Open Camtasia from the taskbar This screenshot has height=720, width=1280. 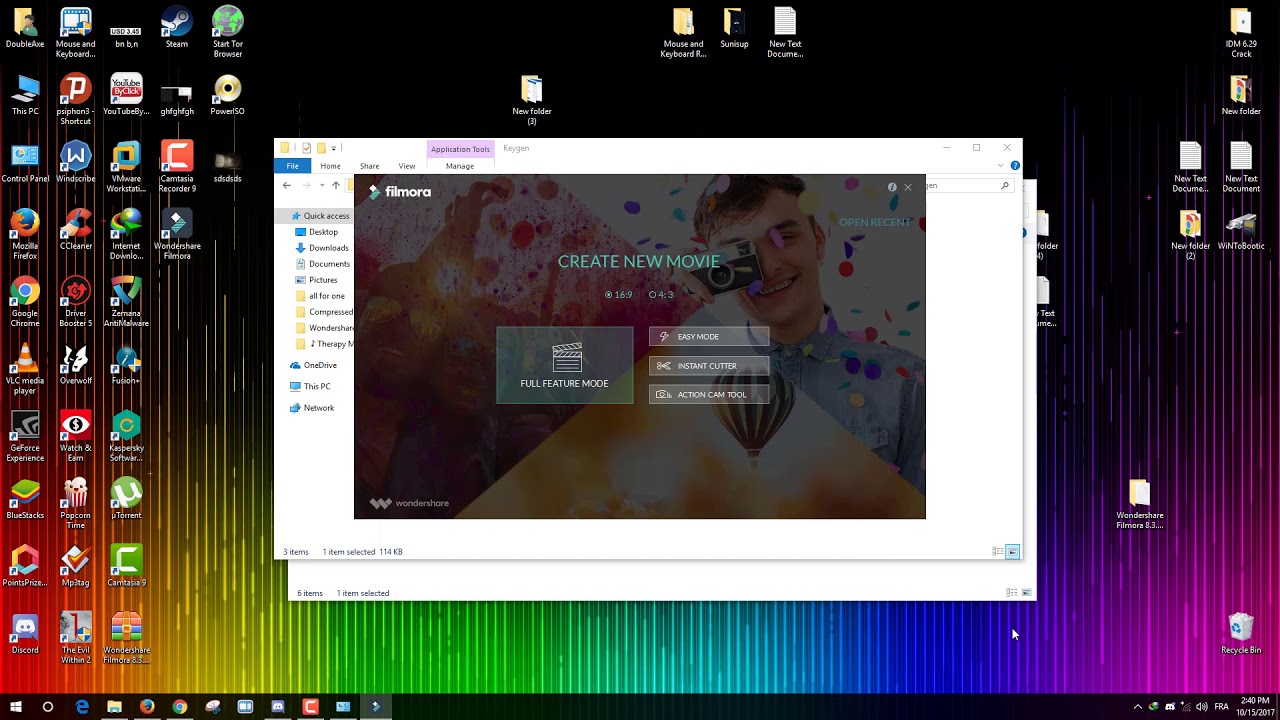[x=310, y=706]
